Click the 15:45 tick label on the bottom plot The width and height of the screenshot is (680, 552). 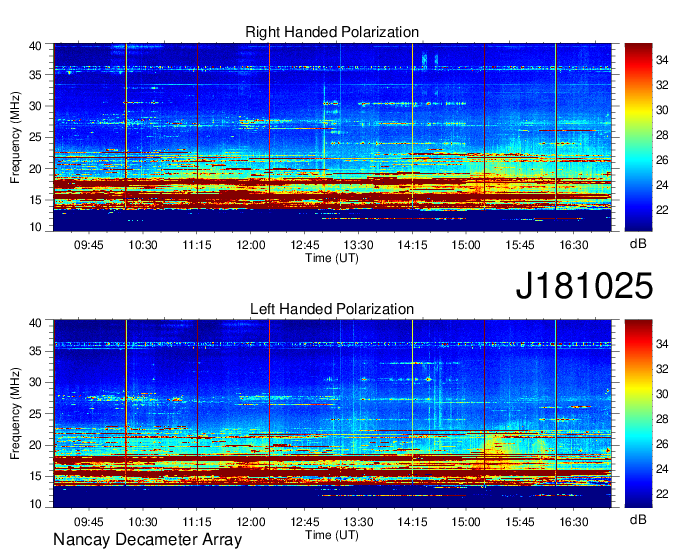[x=520, y=522]
